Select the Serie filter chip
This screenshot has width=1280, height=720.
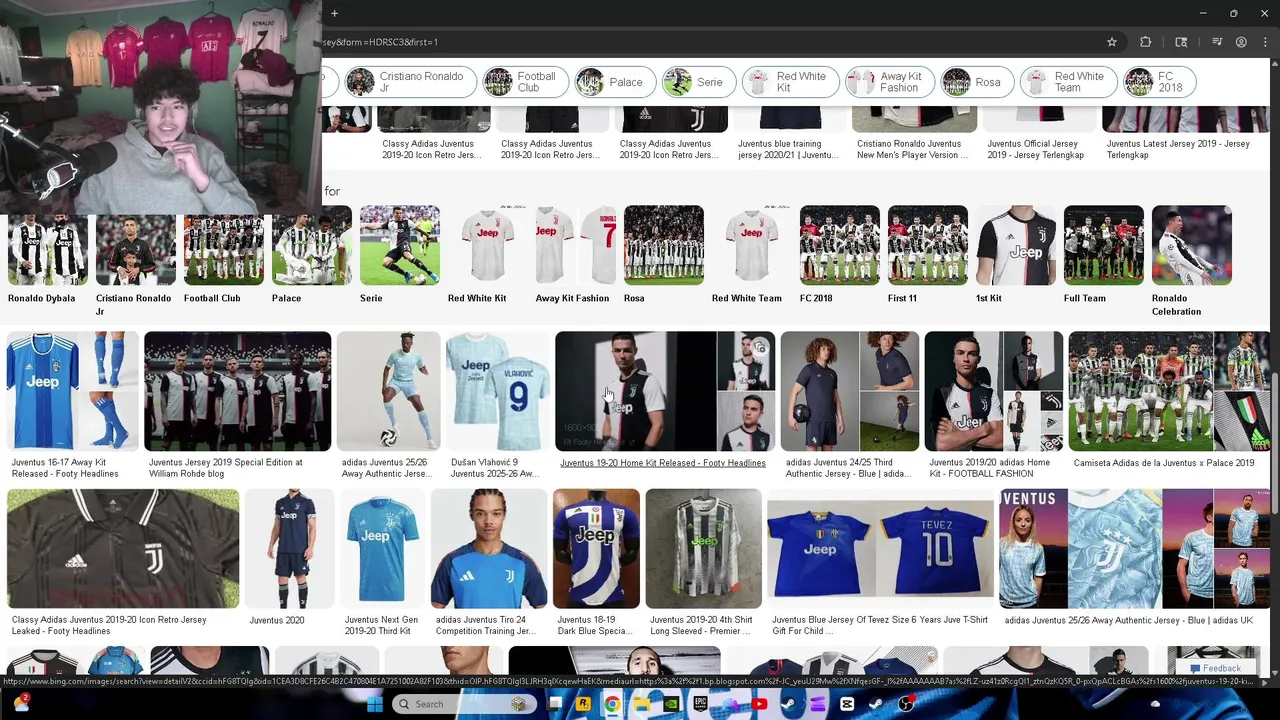[x=697, y=82]
